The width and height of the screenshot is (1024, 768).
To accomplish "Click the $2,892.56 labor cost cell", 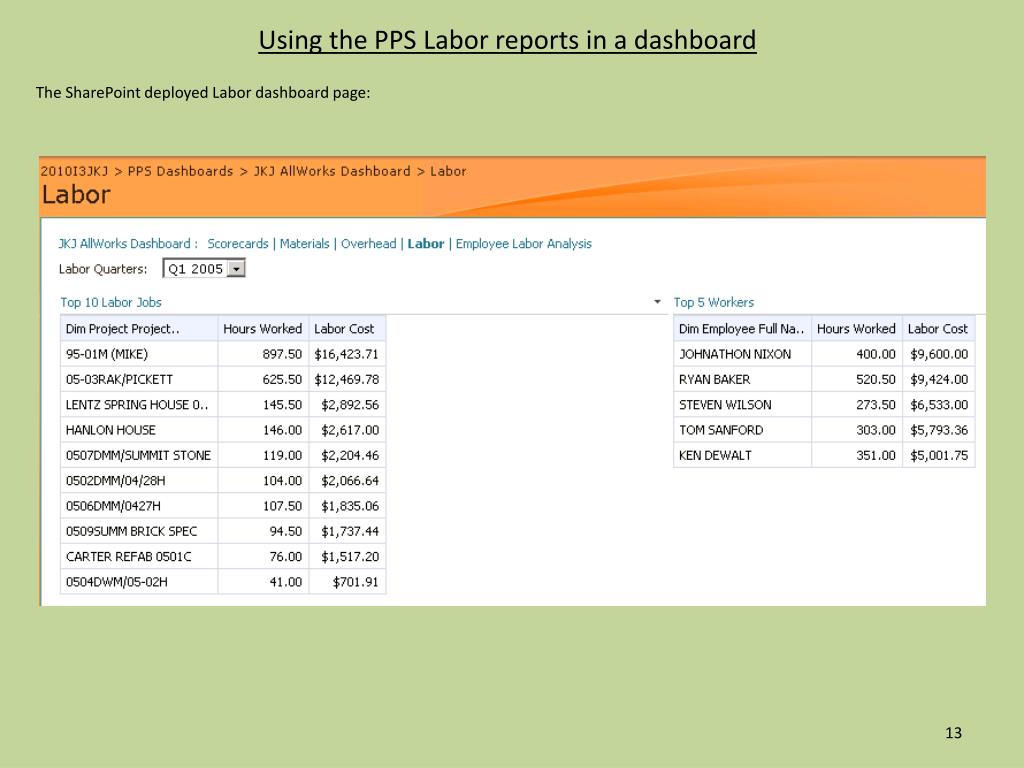I will (x=347, y=405).
